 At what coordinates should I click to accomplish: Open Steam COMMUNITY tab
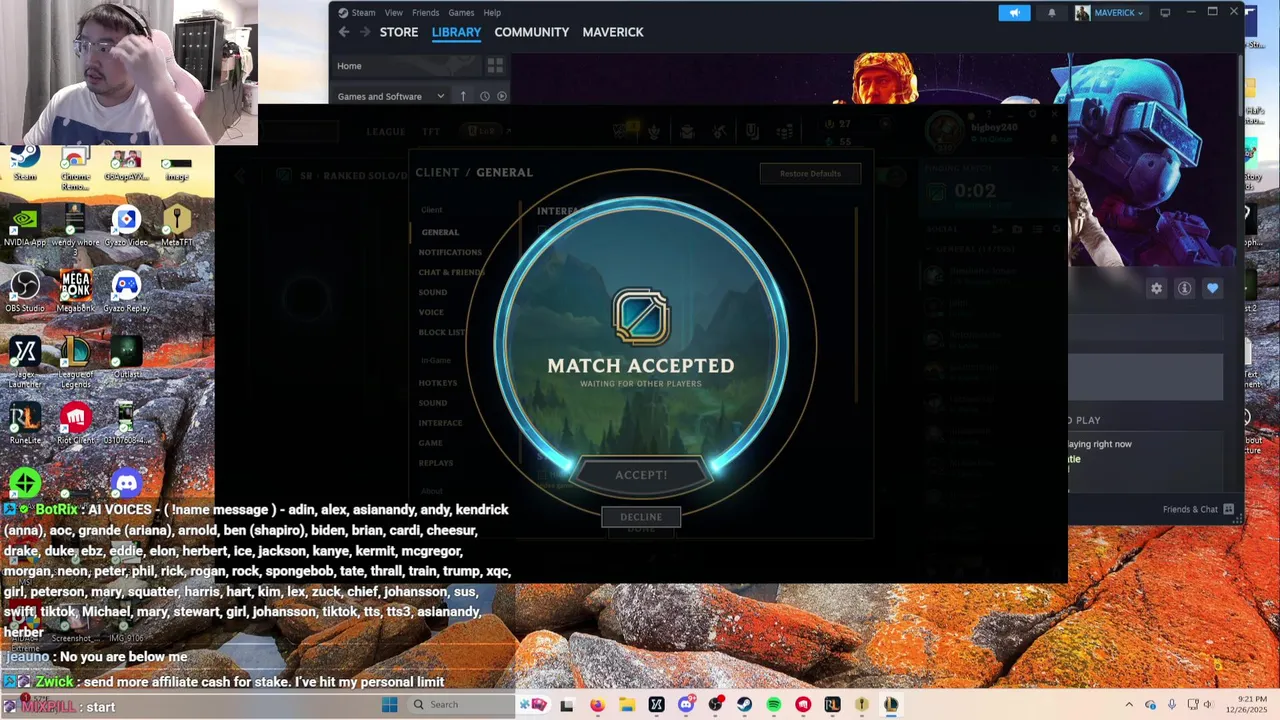pos(531,32)
